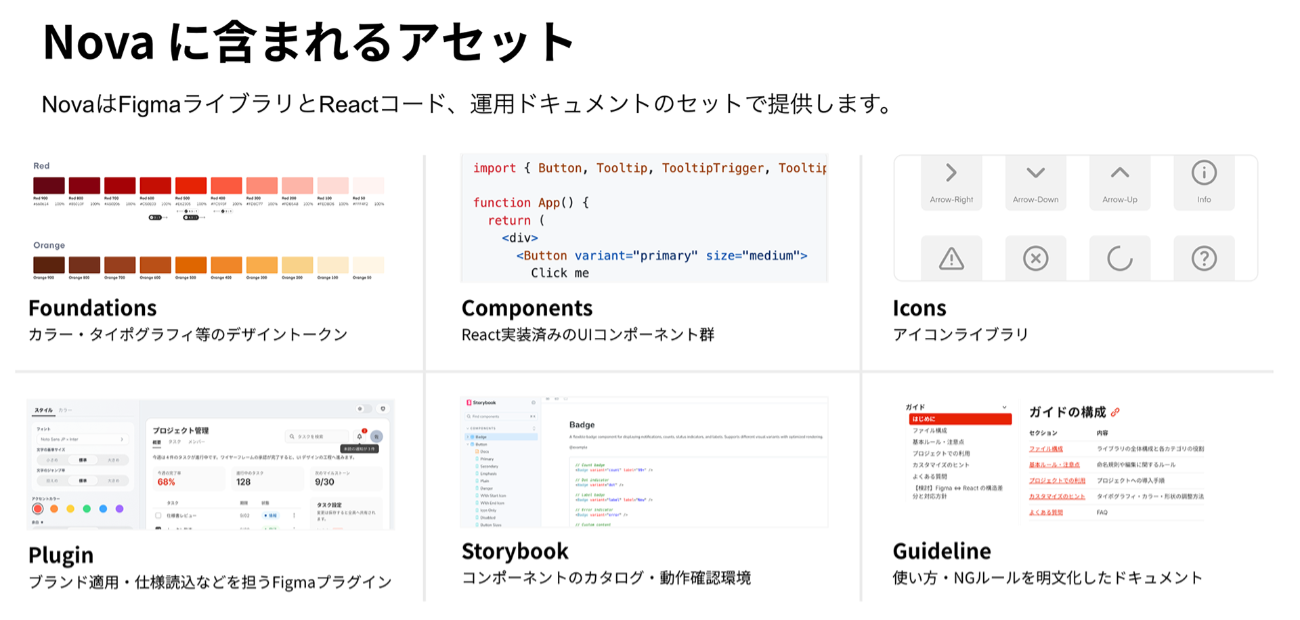Select 標準 in the 文字のジャンプ率 row

point(83,481)
